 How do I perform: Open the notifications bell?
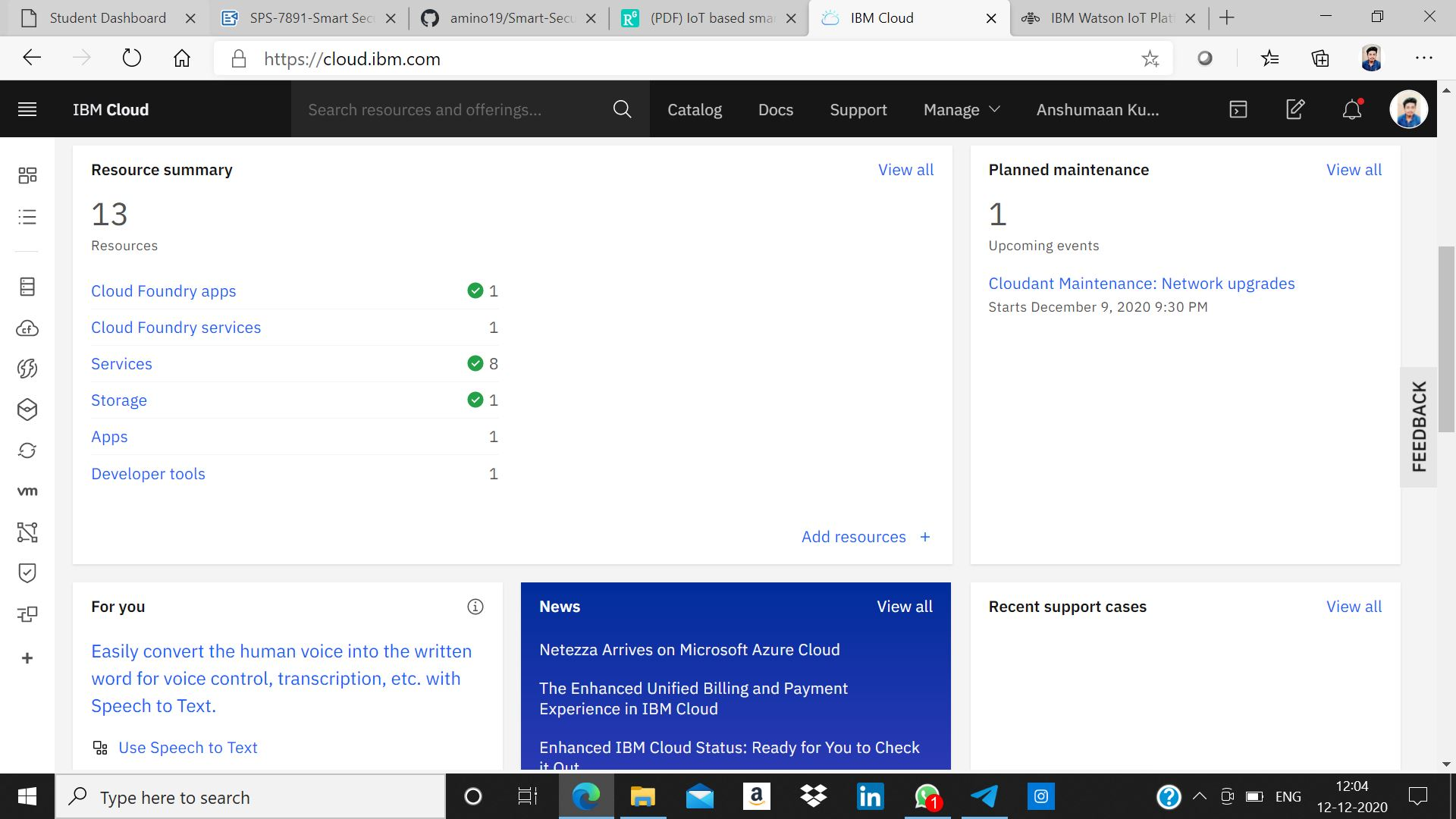click(x=1352, y=109)
